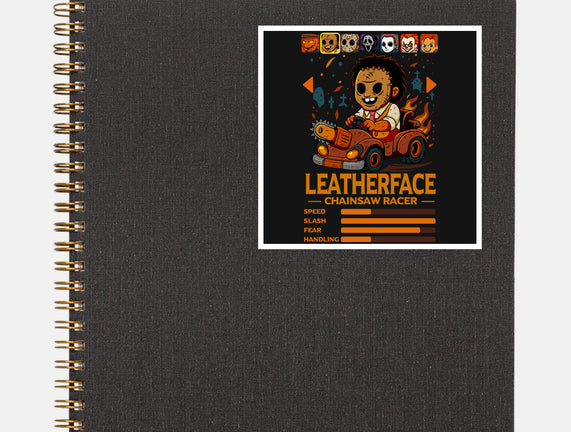571x432 pixels.
Task: Choose the hockey mask character icon
Action: coord(350,43)
